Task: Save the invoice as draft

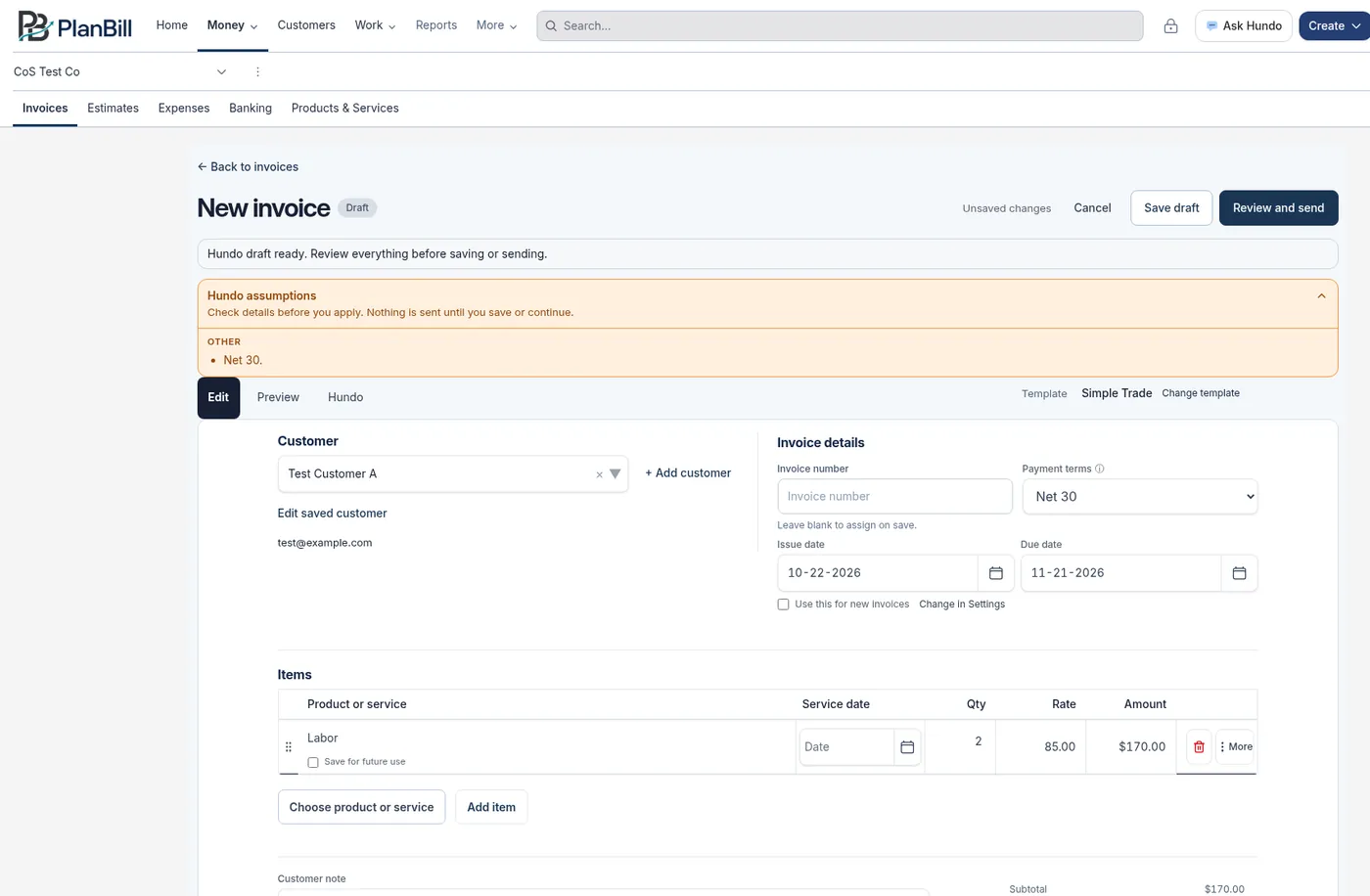Action: pos(1171,208)
